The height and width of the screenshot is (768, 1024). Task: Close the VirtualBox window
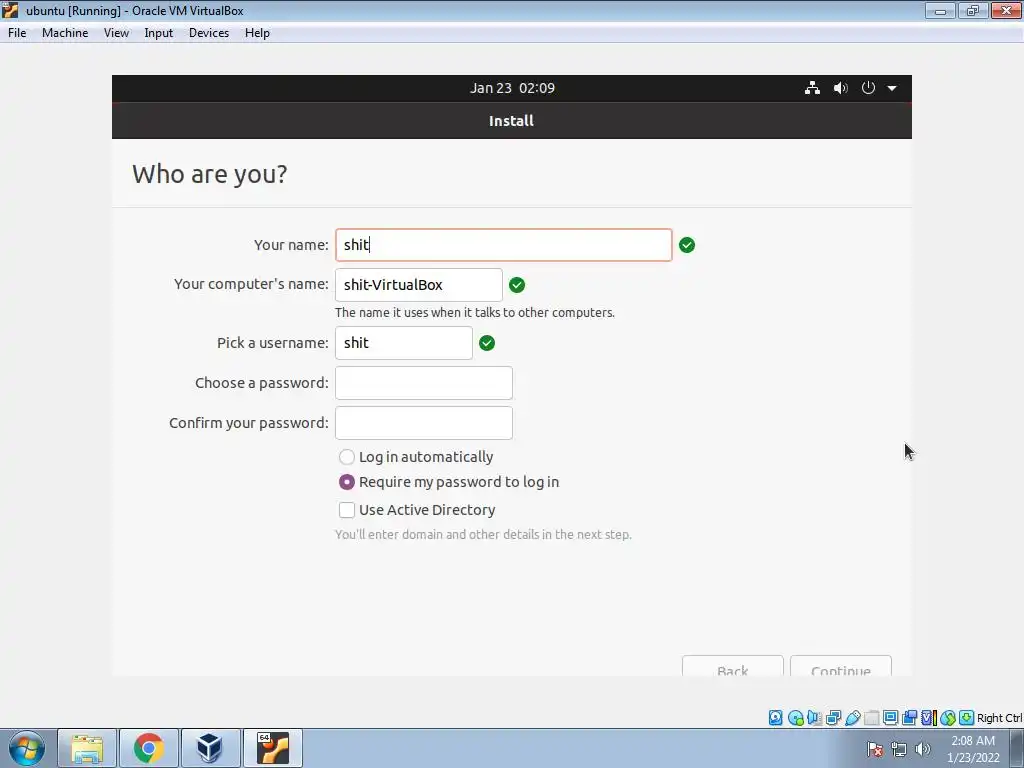point(1006,10)
